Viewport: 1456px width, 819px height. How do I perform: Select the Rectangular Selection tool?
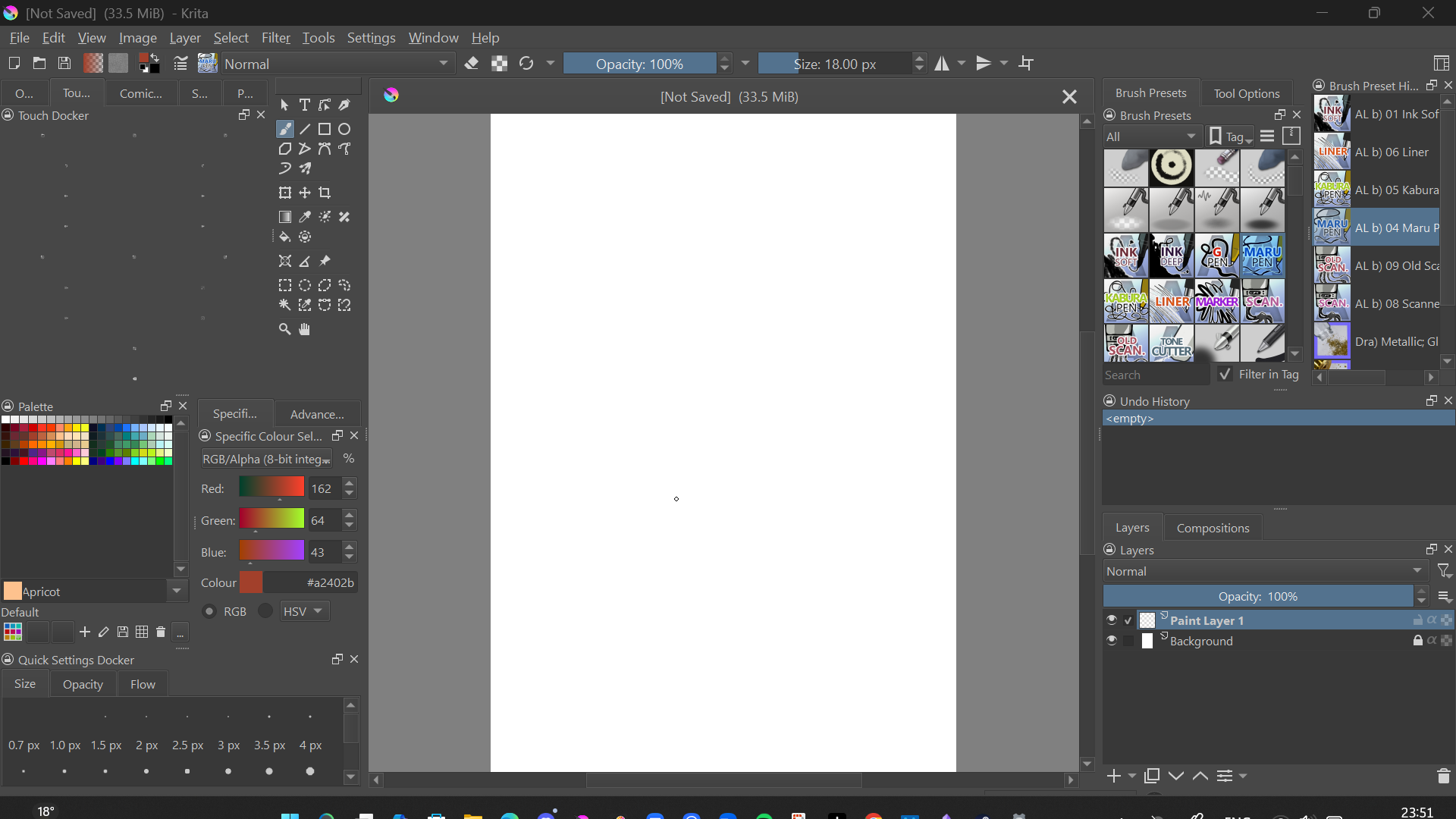click(x=285, y=286)
